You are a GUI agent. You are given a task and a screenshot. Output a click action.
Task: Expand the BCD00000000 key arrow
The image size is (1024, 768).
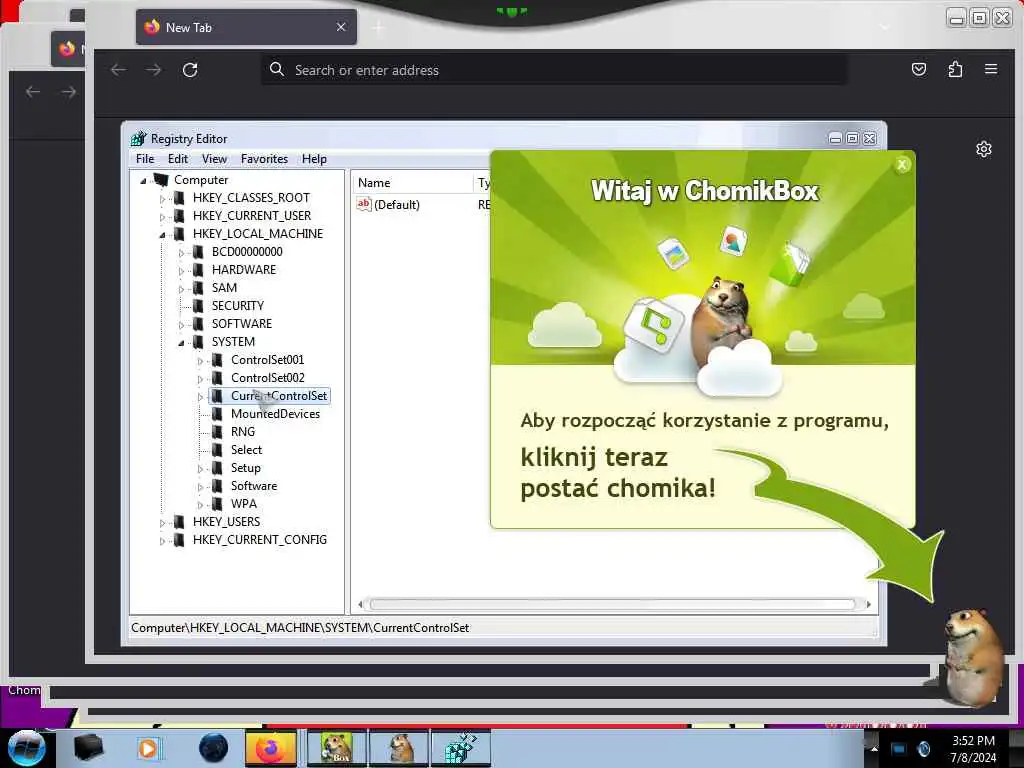coord(181,252)
